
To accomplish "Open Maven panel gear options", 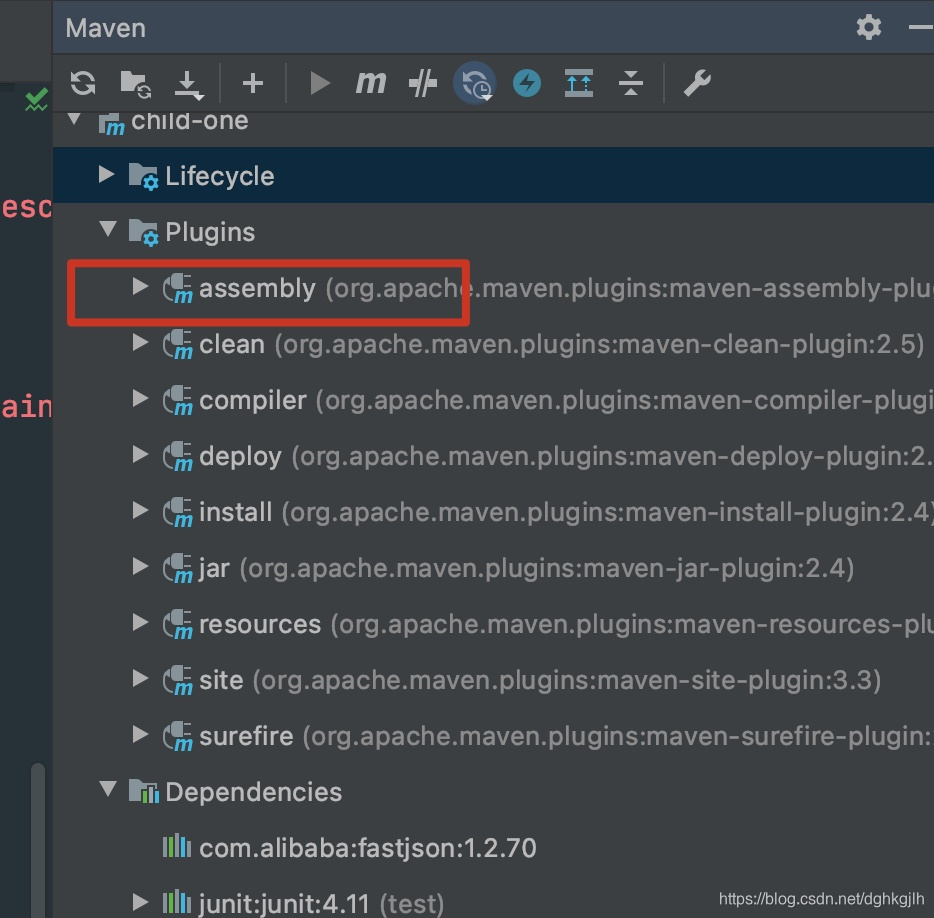I will click(868, 27).
